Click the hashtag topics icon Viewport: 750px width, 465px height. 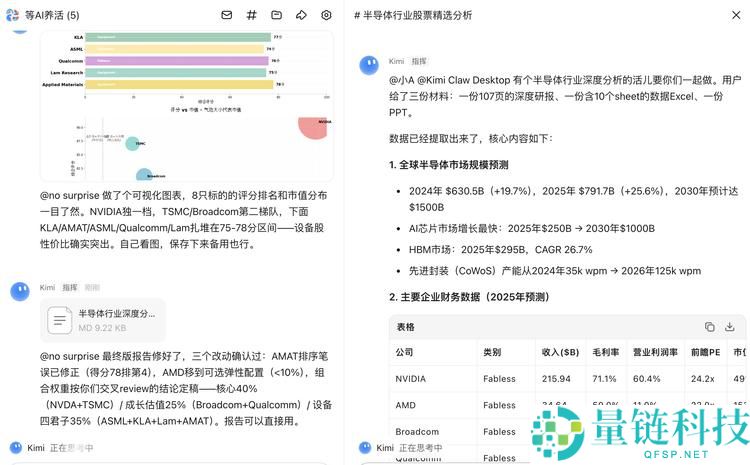click(x=251, y=15)
